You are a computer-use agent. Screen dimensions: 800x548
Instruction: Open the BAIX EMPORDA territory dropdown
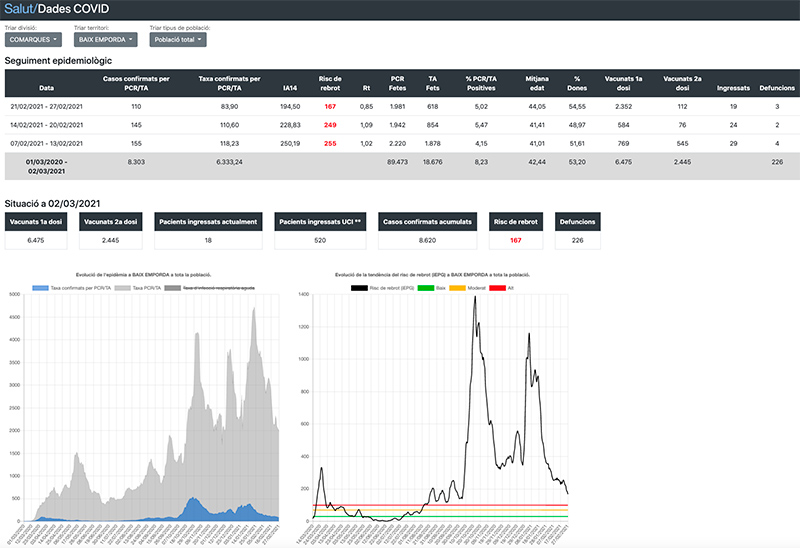pyautogui.click(x=106, y=39)
